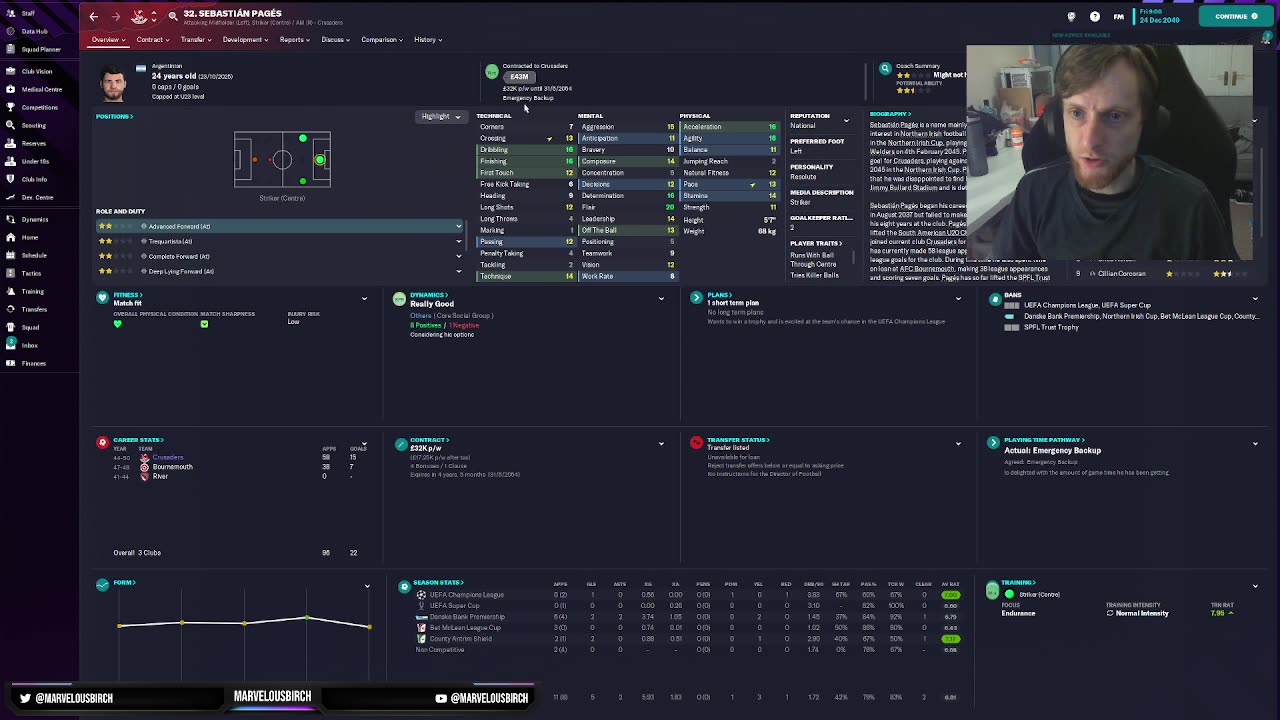
Task: Open Fitness panel dropdown chevron
Action: [x=364, y=298]
